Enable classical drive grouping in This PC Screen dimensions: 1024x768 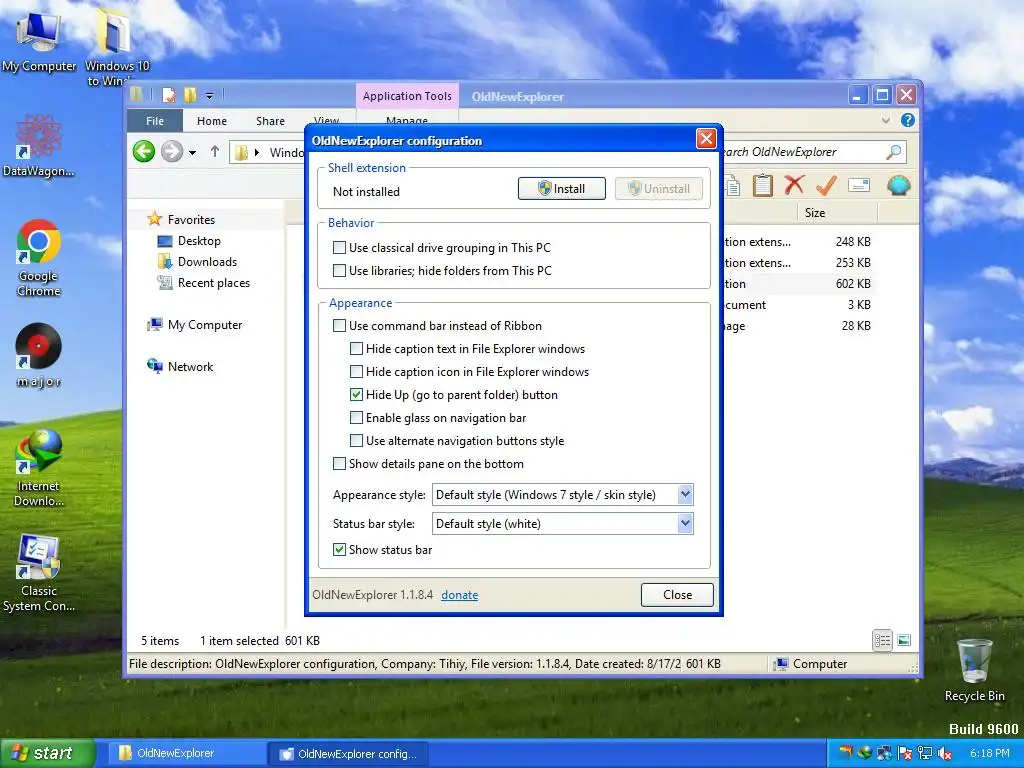[339, 248]
